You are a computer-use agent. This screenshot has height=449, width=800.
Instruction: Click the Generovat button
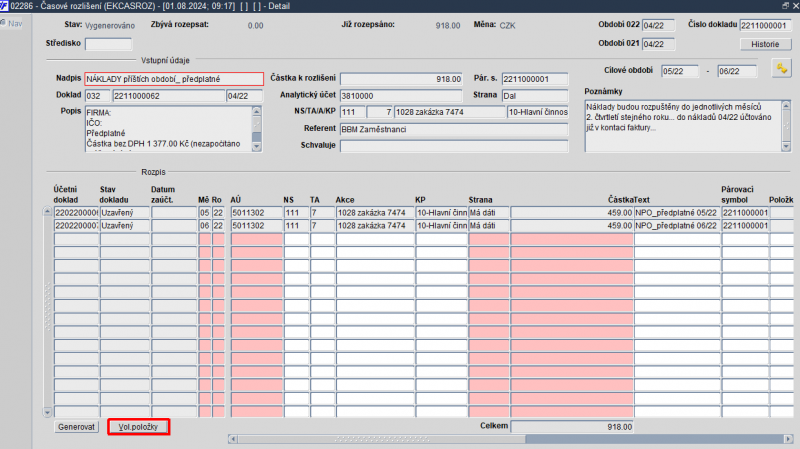(x=77, y=427)
